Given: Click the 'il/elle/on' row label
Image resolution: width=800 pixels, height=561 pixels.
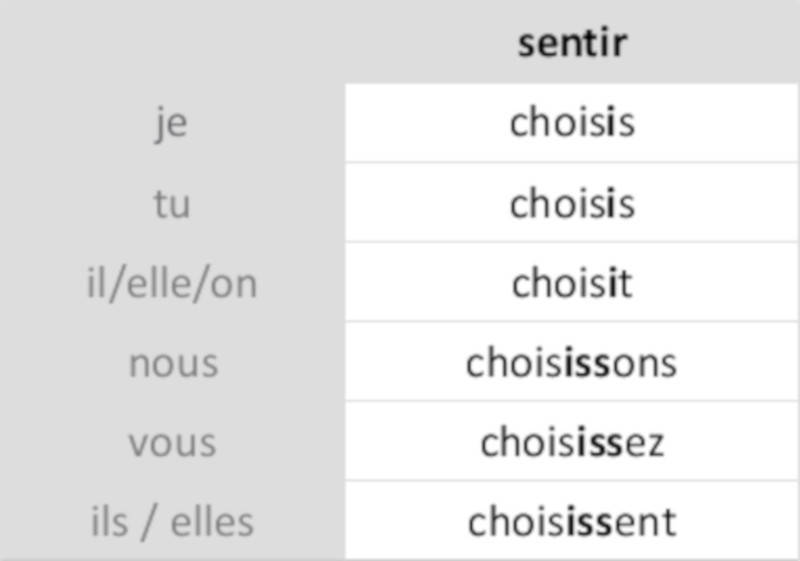Looking at the screenshot, I should (172, 283).
